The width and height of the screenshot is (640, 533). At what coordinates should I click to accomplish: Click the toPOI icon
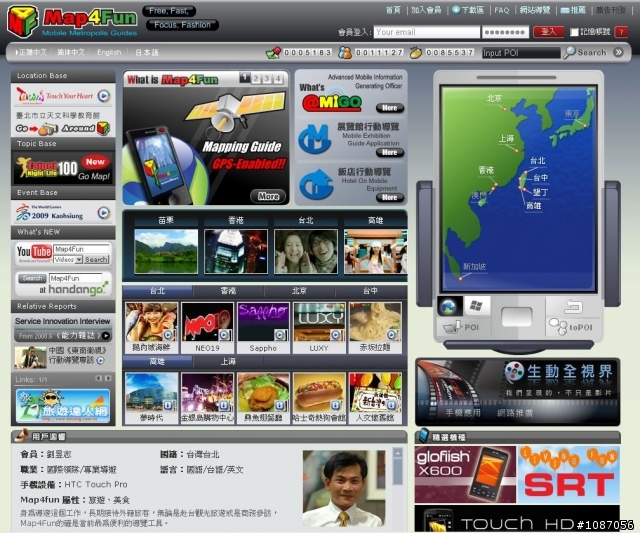(557, 326)
